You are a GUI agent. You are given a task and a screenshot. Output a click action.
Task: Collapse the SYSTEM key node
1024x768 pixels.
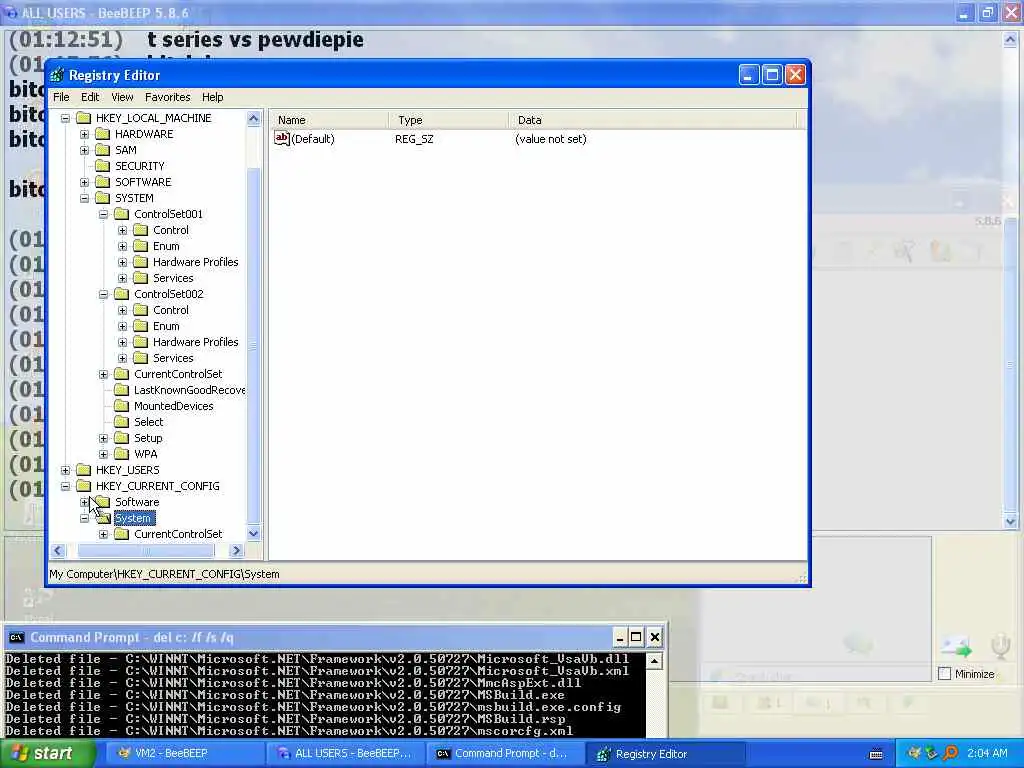[x=84, y=198]
